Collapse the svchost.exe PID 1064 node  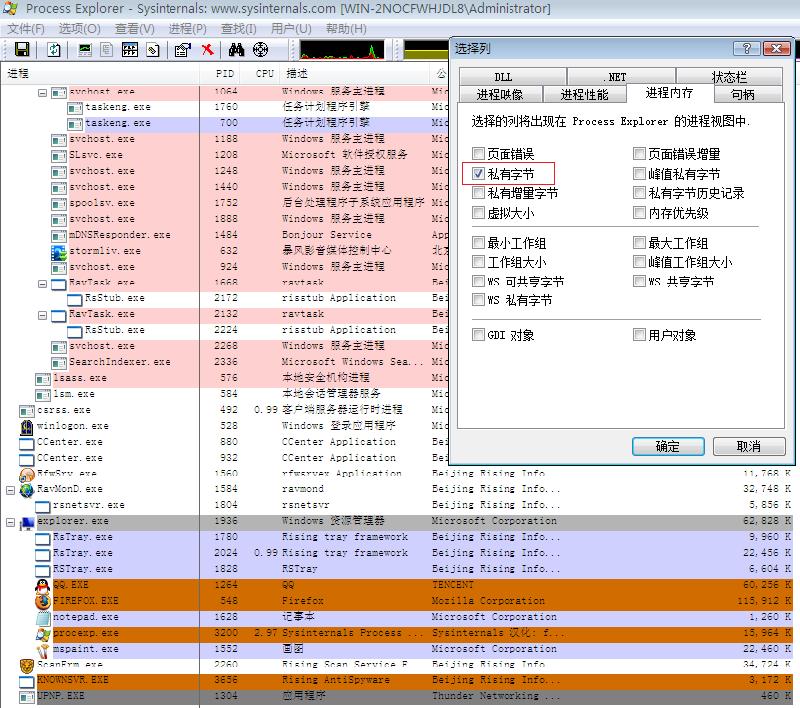(43, 93)
